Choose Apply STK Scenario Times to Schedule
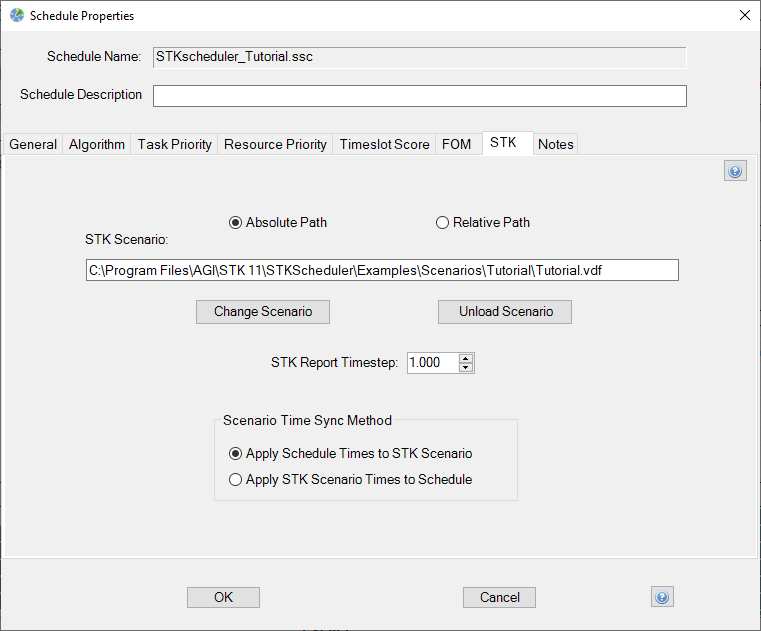Screen dimensions: 761x631 (x=236, y=479)
